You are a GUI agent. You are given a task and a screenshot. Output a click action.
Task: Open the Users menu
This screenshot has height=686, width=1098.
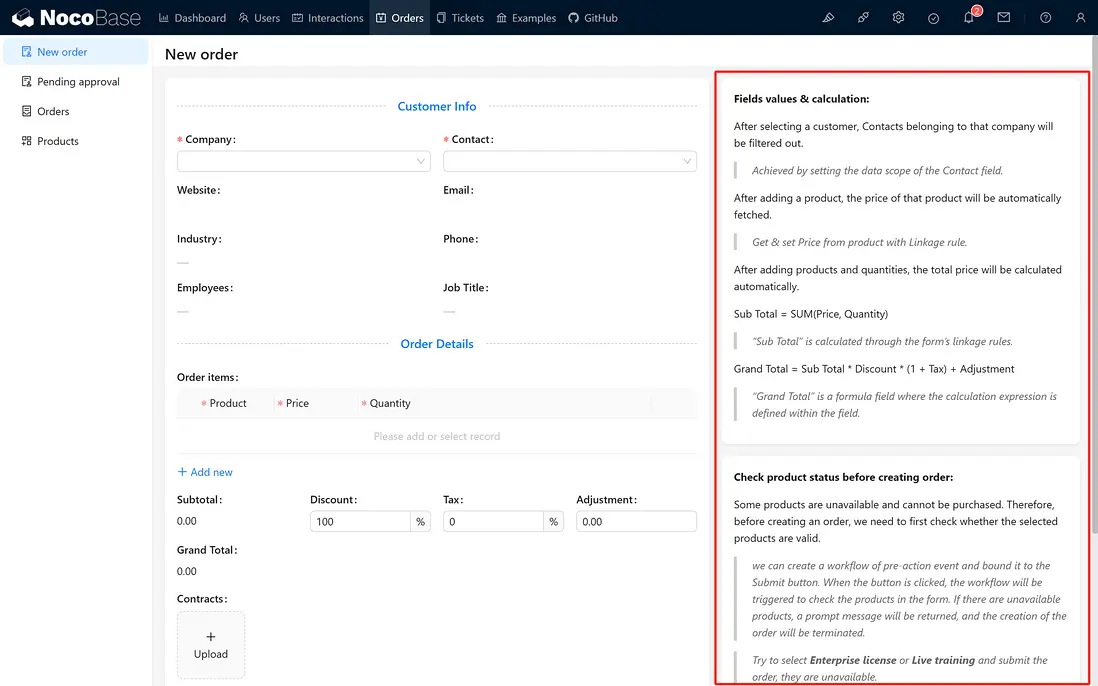coord(259,18)
